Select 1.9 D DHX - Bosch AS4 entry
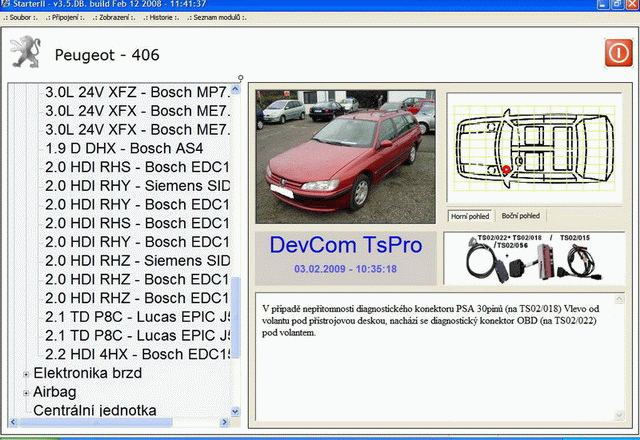The width and height of the screenshot is (640, 440). coord(124,148)
